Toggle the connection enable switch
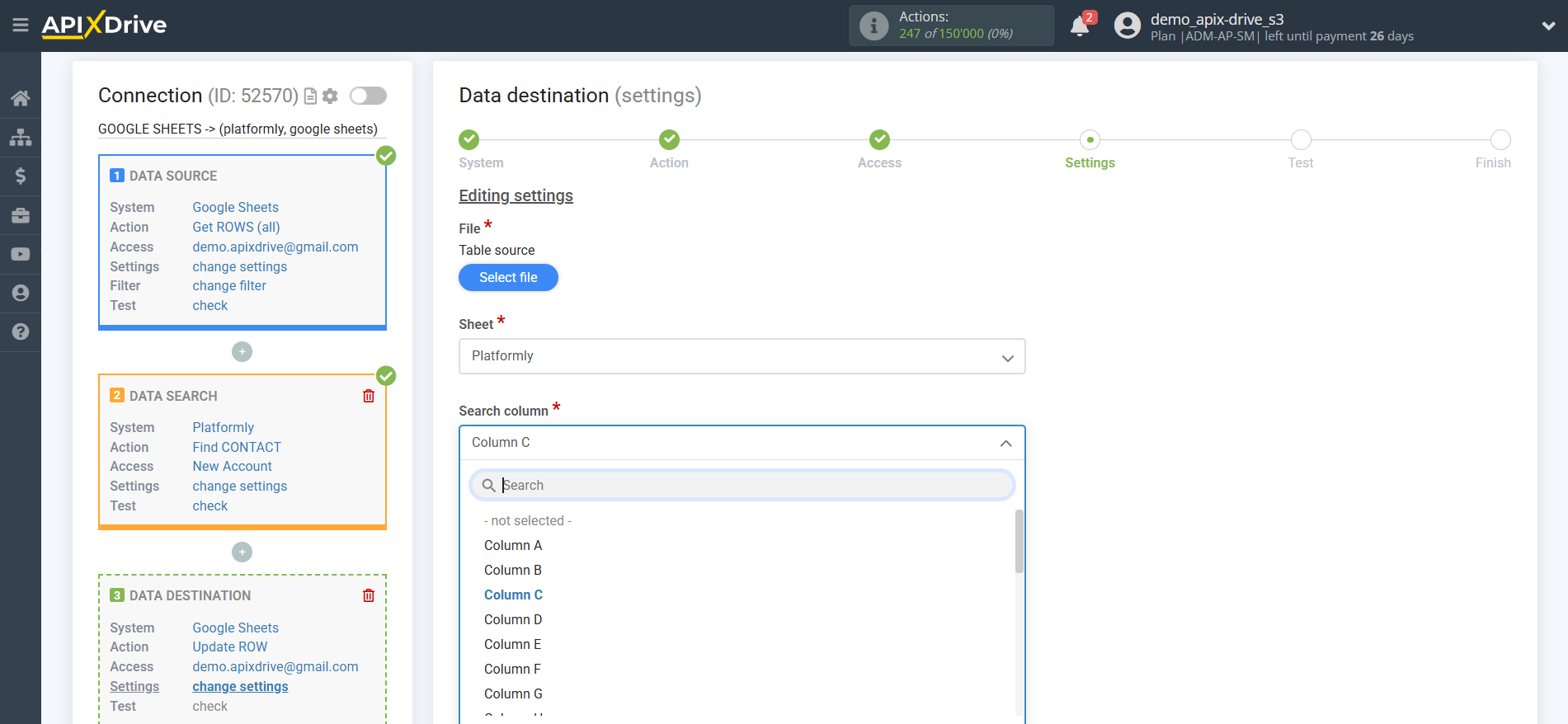 tap(368, 96)
